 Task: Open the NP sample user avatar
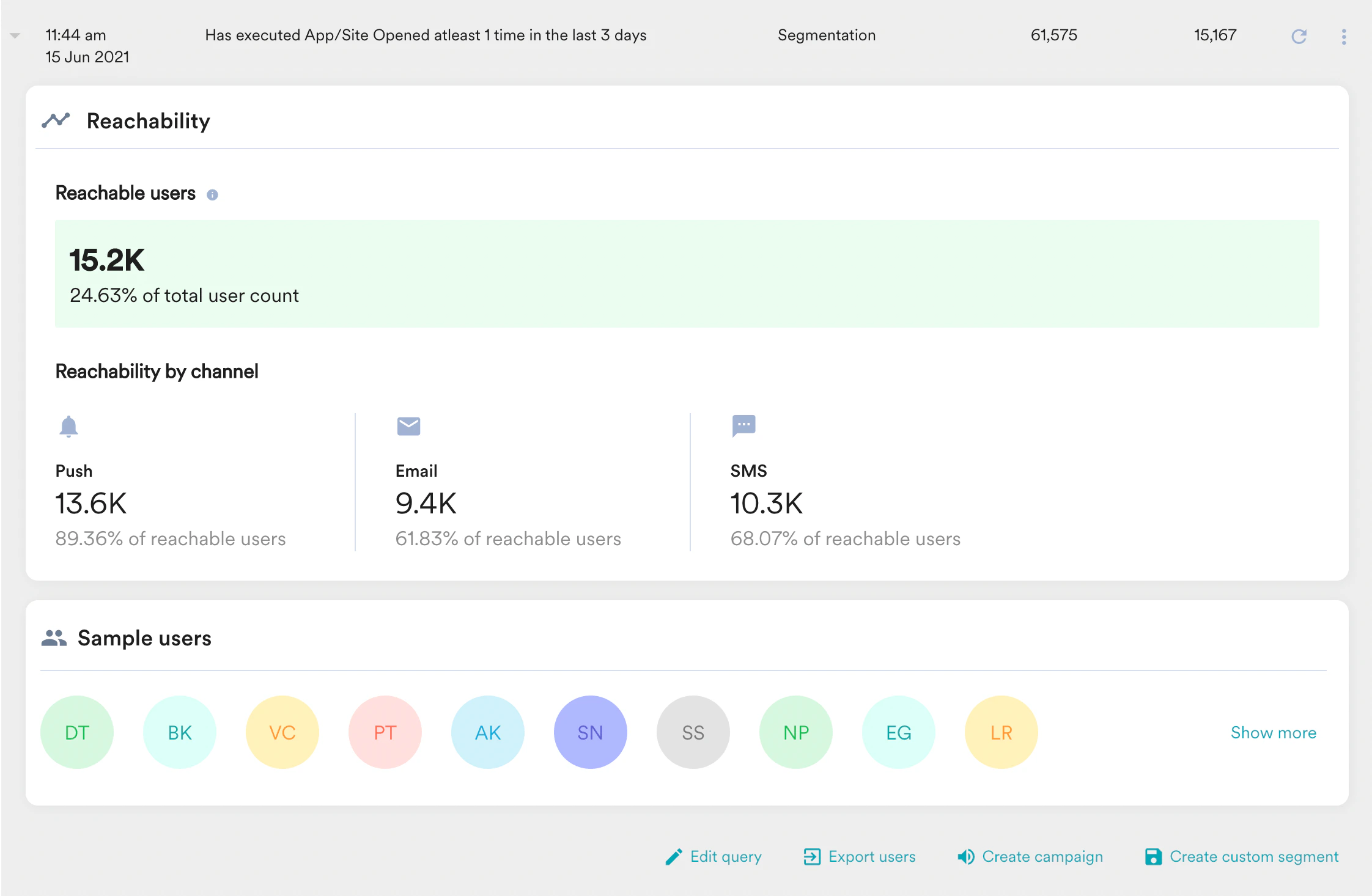pos(795,732)
